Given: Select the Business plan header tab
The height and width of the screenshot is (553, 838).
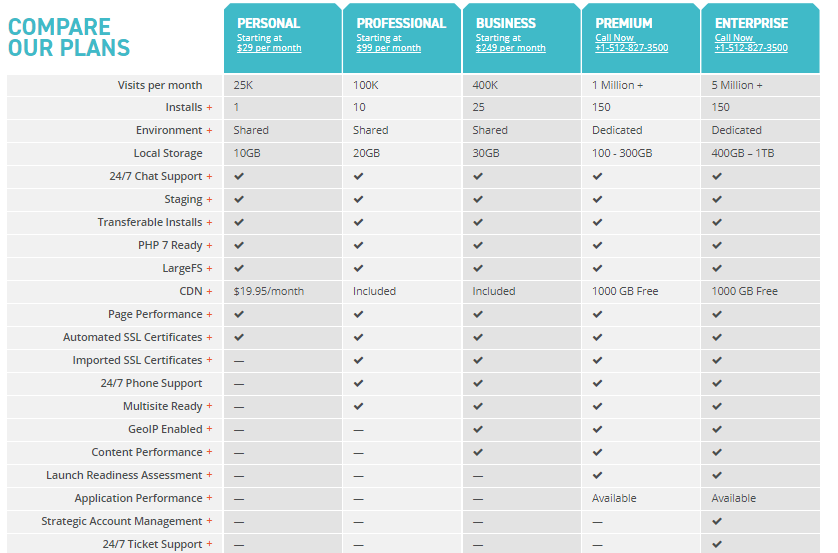Looking at the screenshot, I should tap(522, 37).
